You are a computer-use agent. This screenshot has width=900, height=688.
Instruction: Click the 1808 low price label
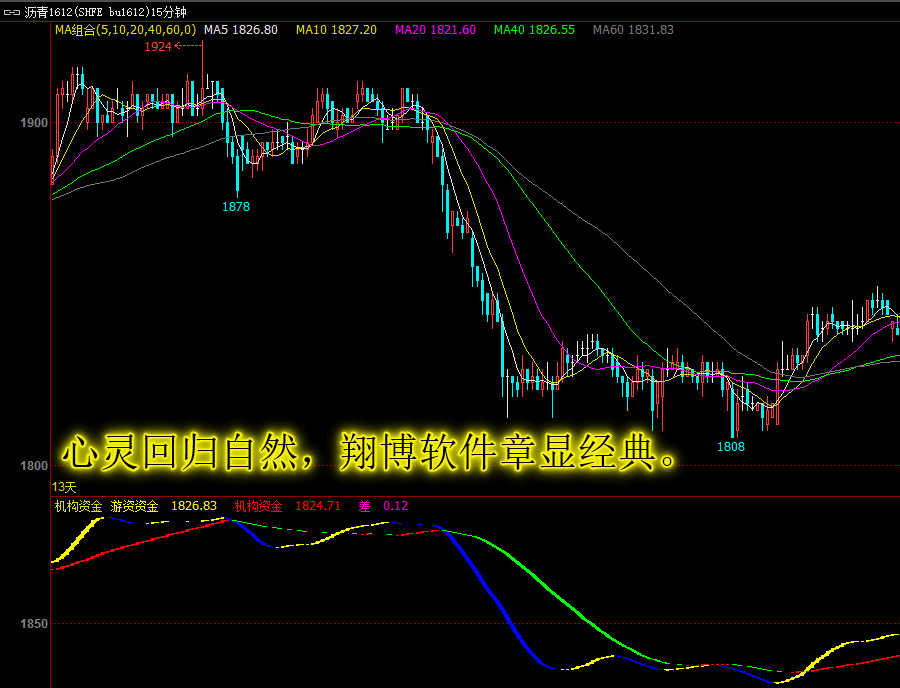(731, 446)
